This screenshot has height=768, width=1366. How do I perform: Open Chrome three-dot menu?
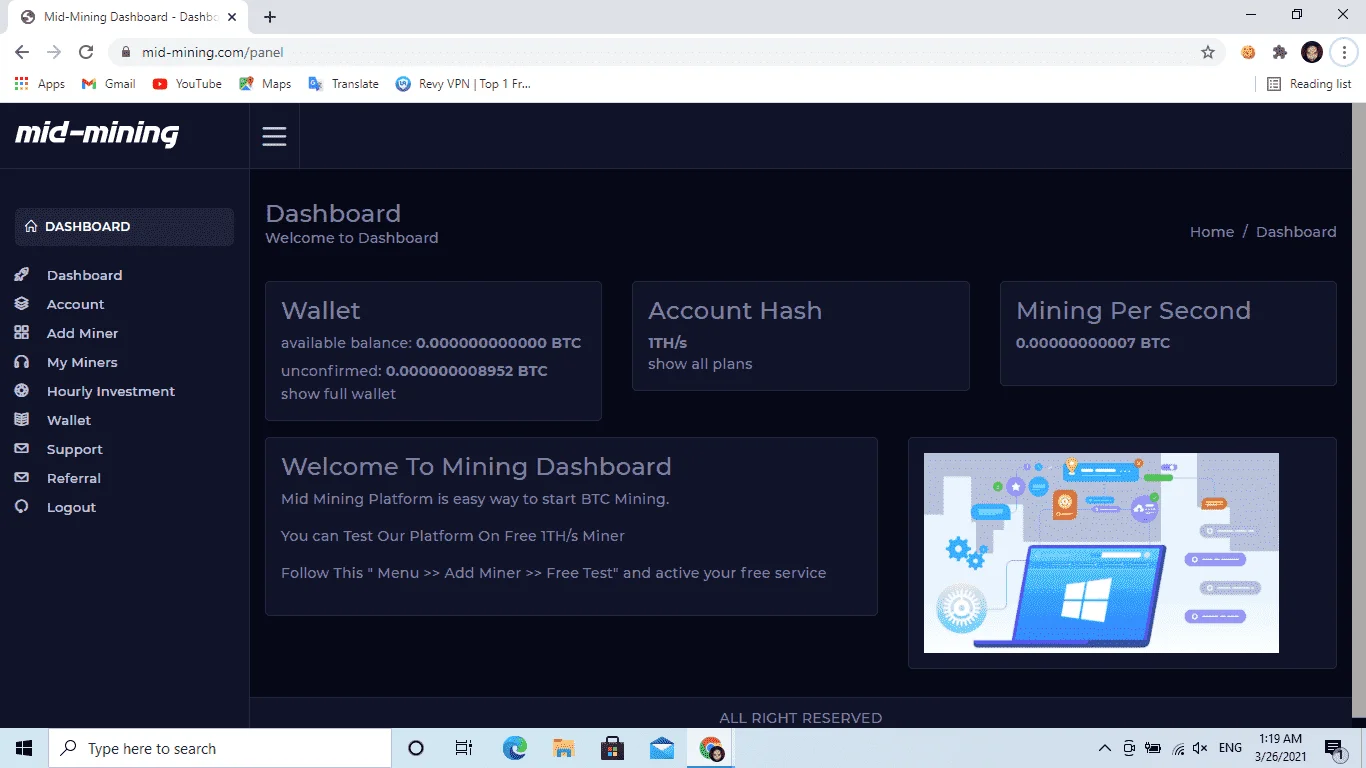tap(1344, 52)
